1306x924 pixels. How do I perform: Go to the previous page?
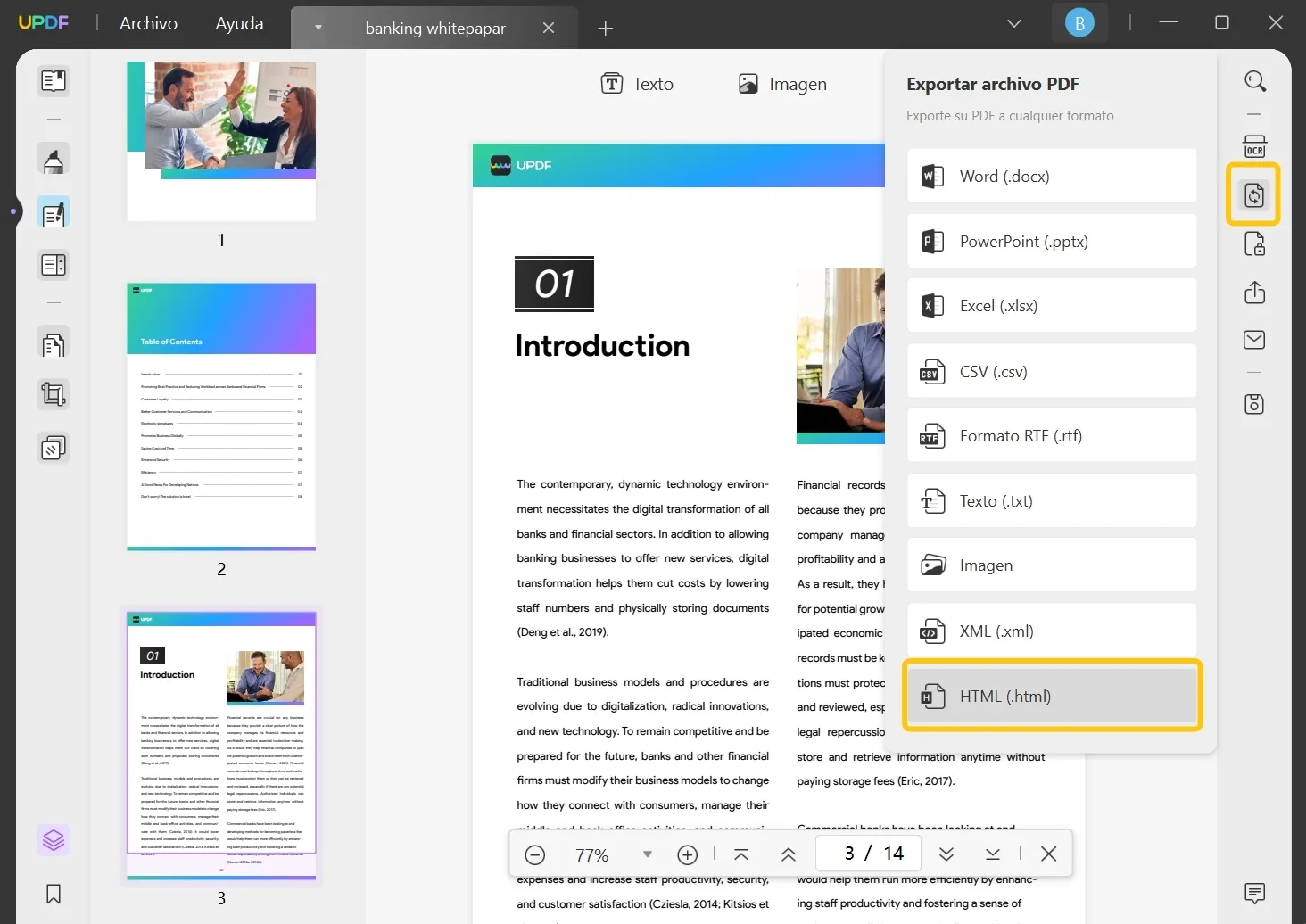(789, 854)
